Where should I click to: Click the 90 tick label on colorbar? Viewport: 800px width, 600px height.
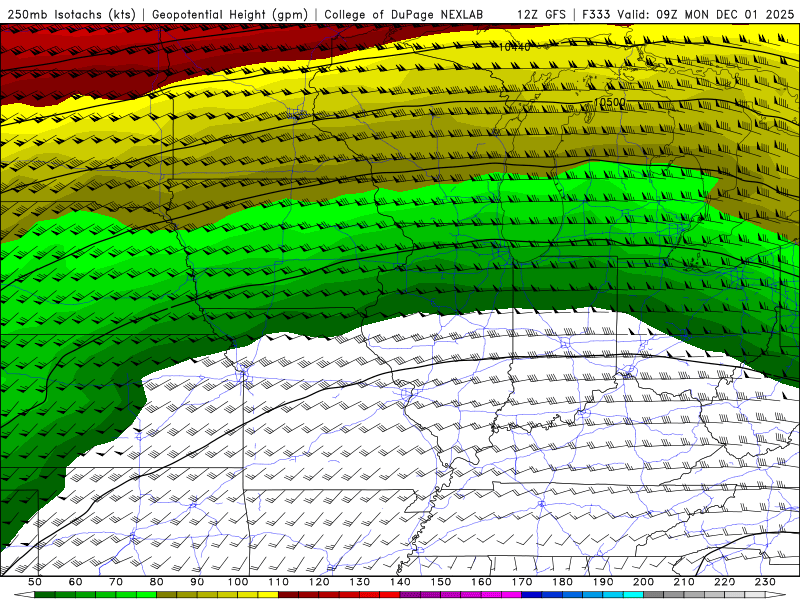(197, 582)
